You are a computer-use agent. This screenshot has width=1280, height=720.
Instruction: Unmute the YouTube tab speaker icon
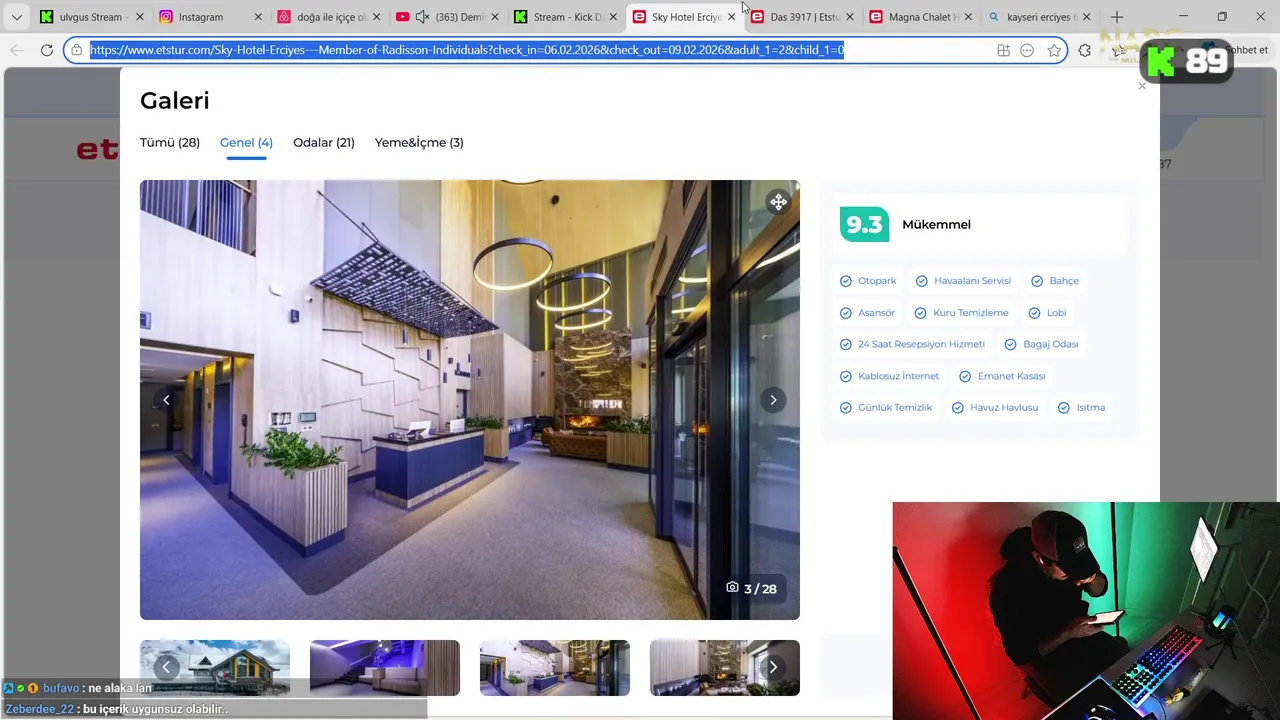(422, 17)
